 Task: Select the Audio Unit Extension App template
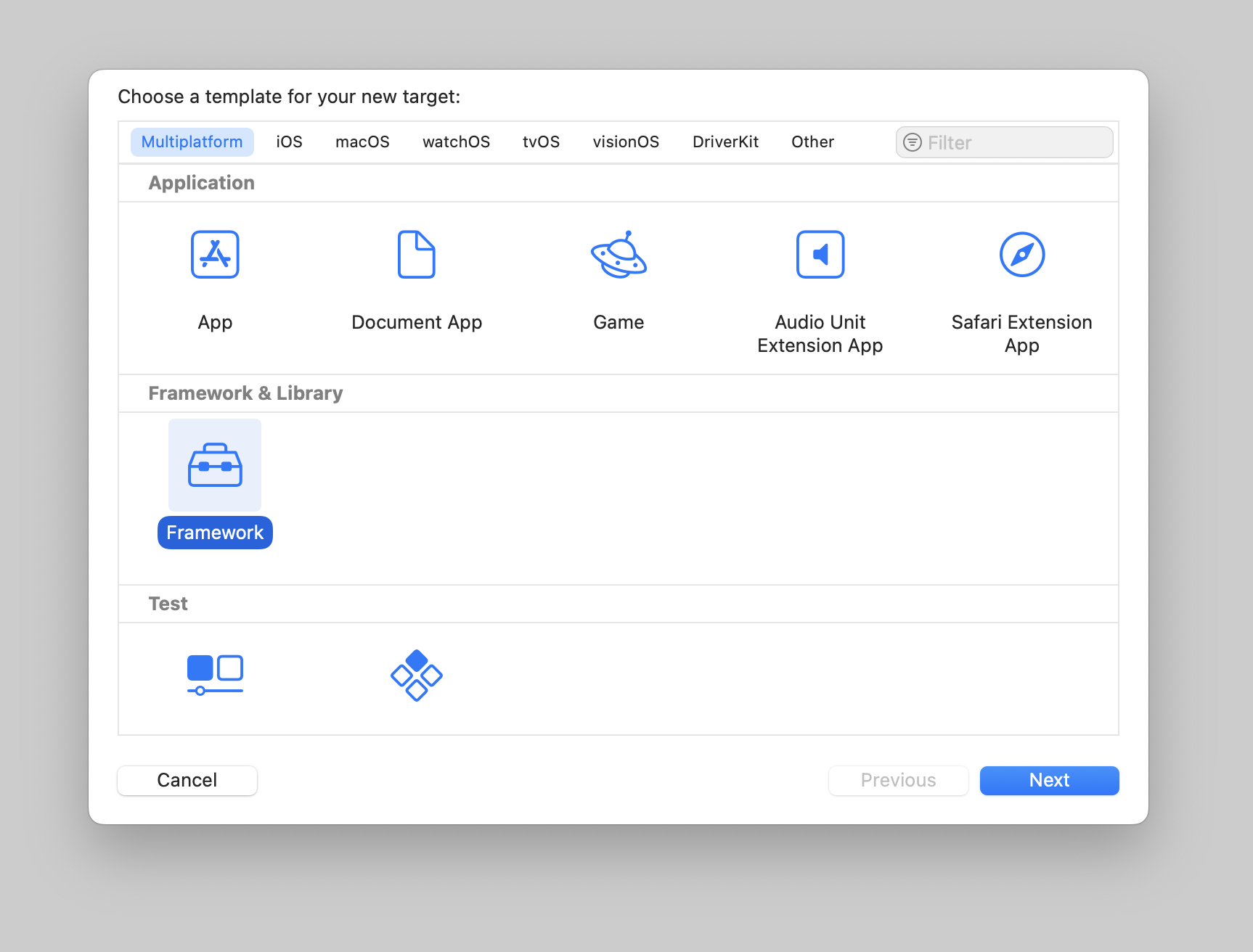click(x=820, y=255)
